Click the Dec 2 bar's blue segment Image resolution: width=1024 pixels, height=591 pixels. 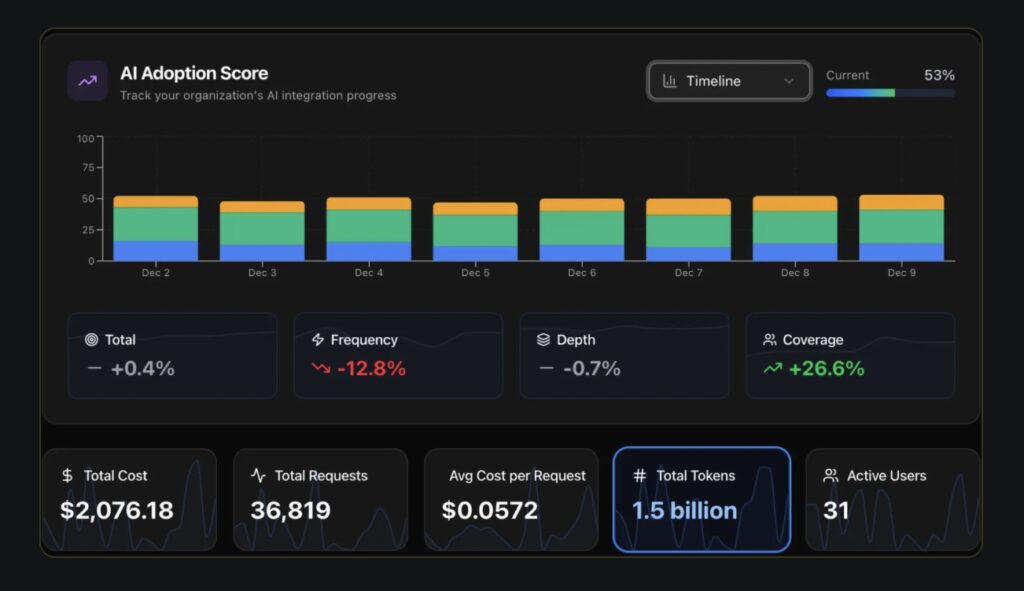[156, 250]
